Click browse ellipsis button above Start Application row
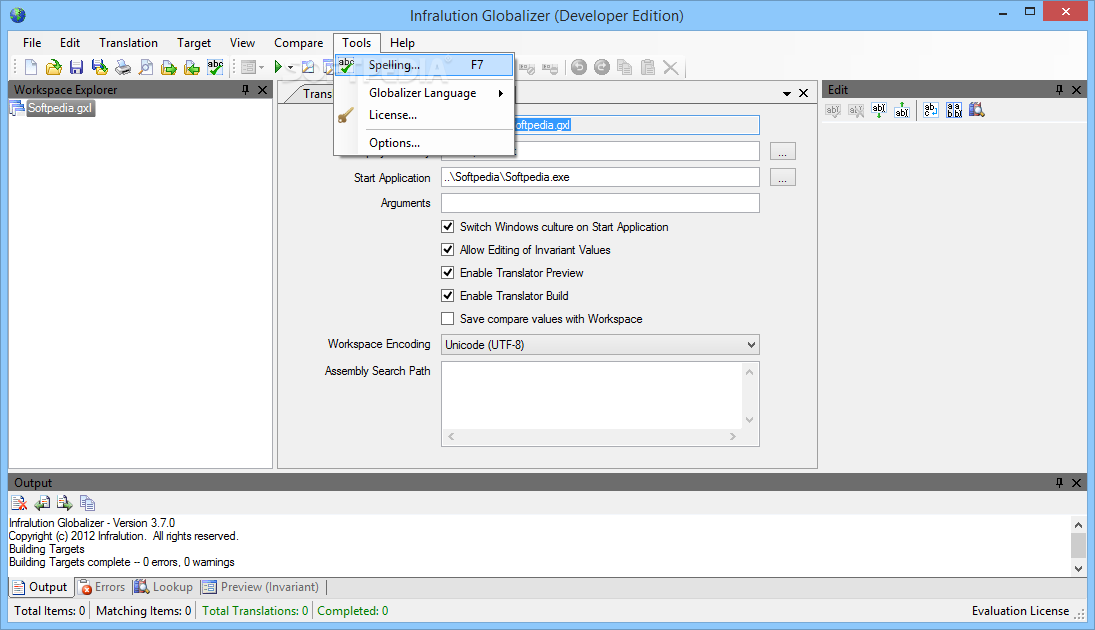1095x630 pixels. 783,152
